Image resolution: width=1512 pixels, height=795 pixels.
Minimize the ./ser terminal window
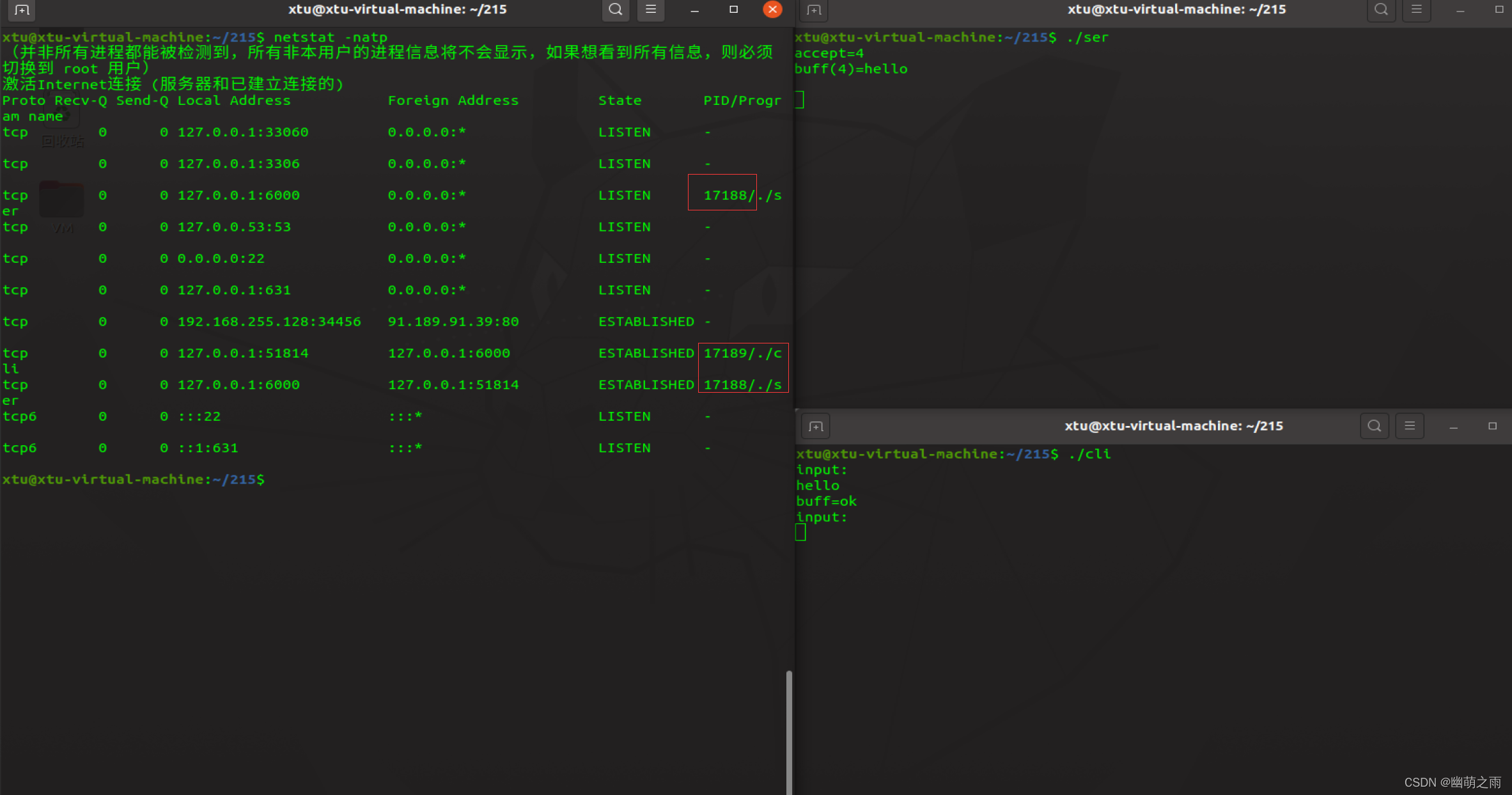pos(1460,10)
